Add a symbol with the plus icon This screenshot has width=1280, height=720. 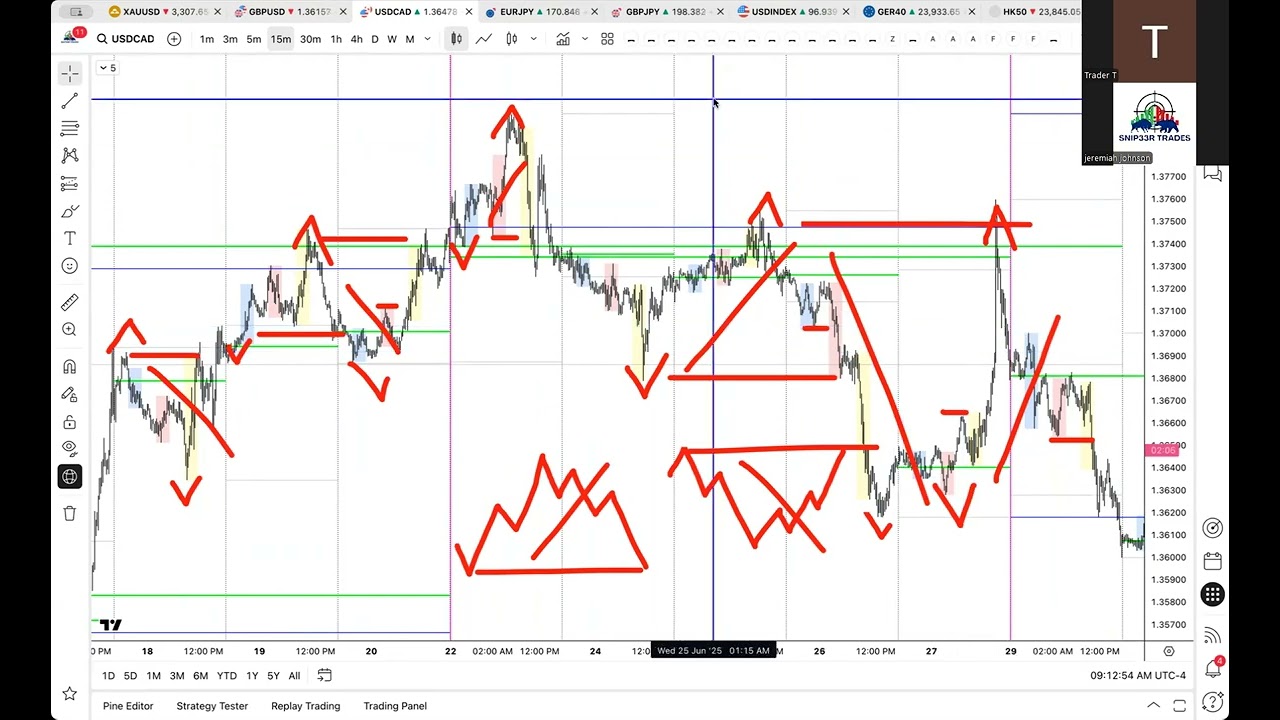pos(174,39)
